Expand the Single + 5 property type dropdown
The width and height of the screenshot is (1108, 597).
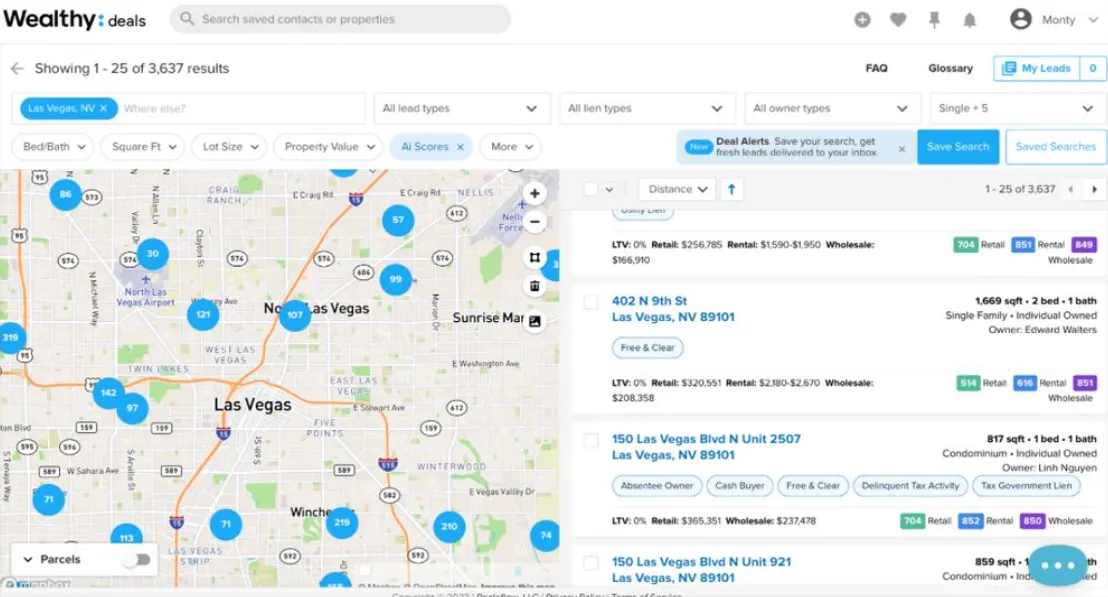click(x=1018, y=108)
